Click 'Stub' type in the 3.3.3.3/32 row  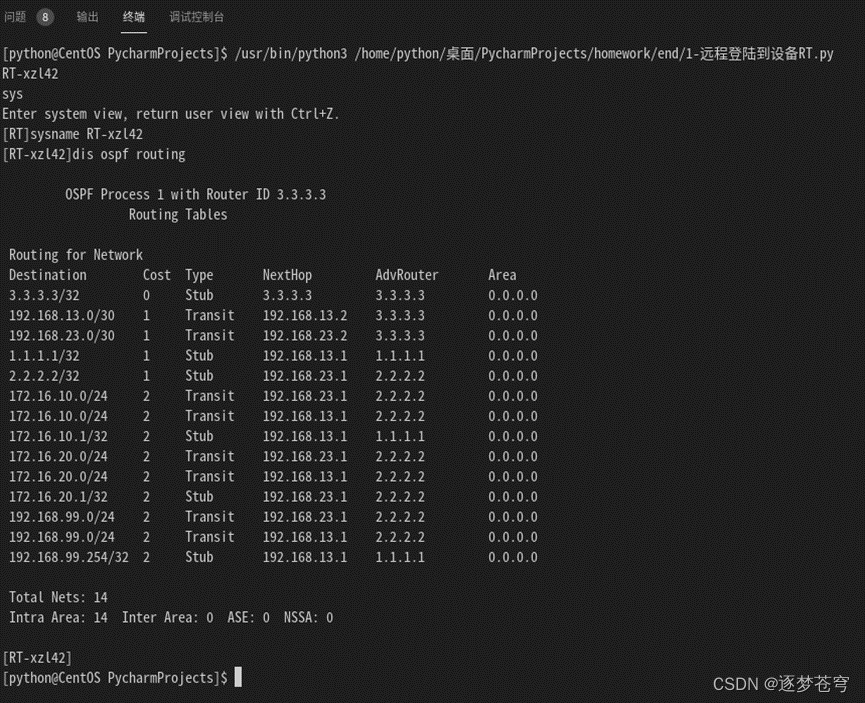(199, 295)
